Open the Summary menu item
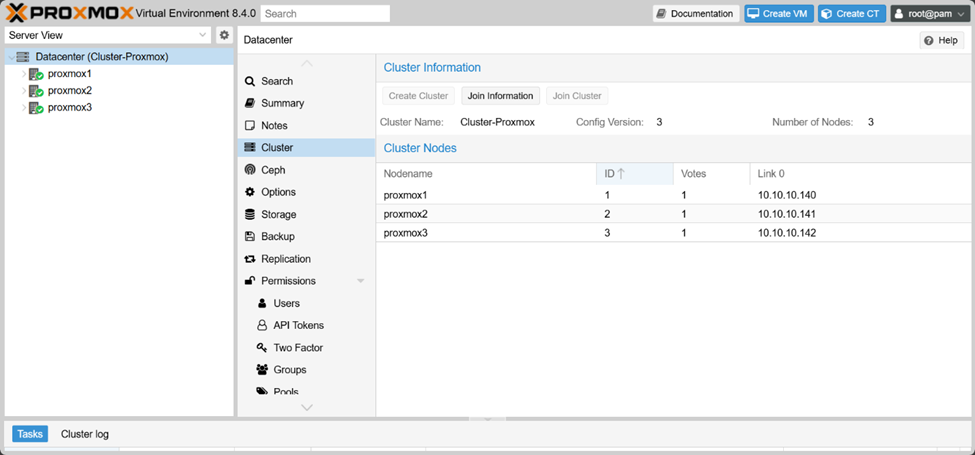The width and height of the screenshot is (975, 455). [x=282, y=103]
